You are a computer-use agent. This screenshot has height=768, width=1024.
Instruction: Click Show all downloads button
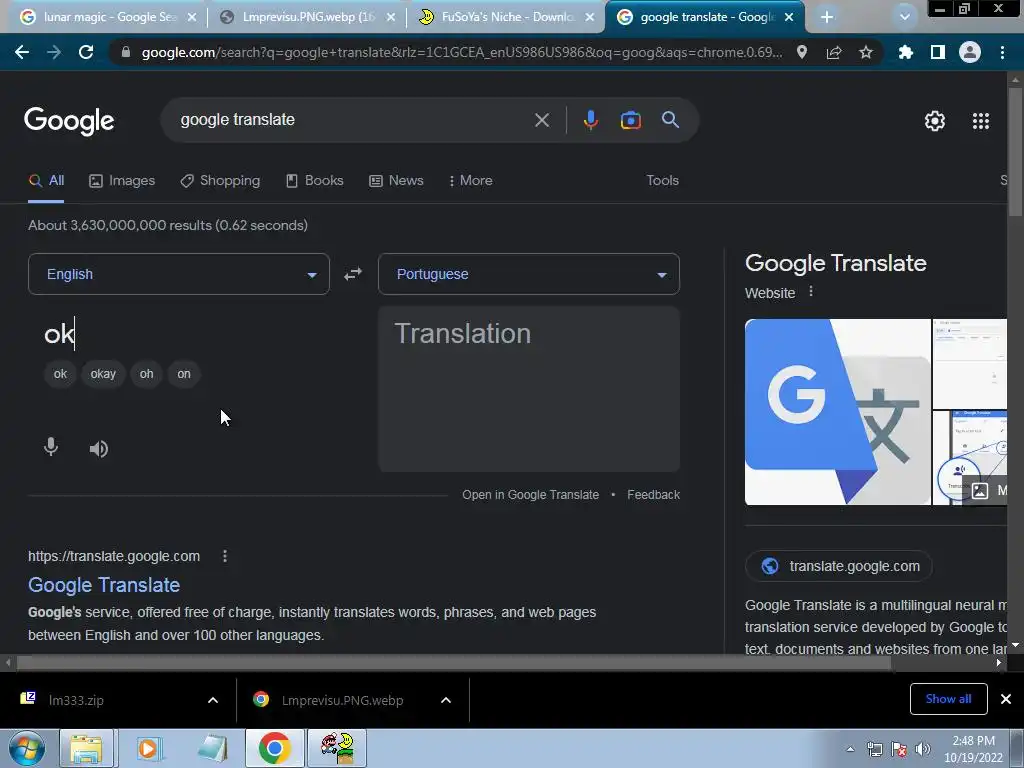coord(948,699)
